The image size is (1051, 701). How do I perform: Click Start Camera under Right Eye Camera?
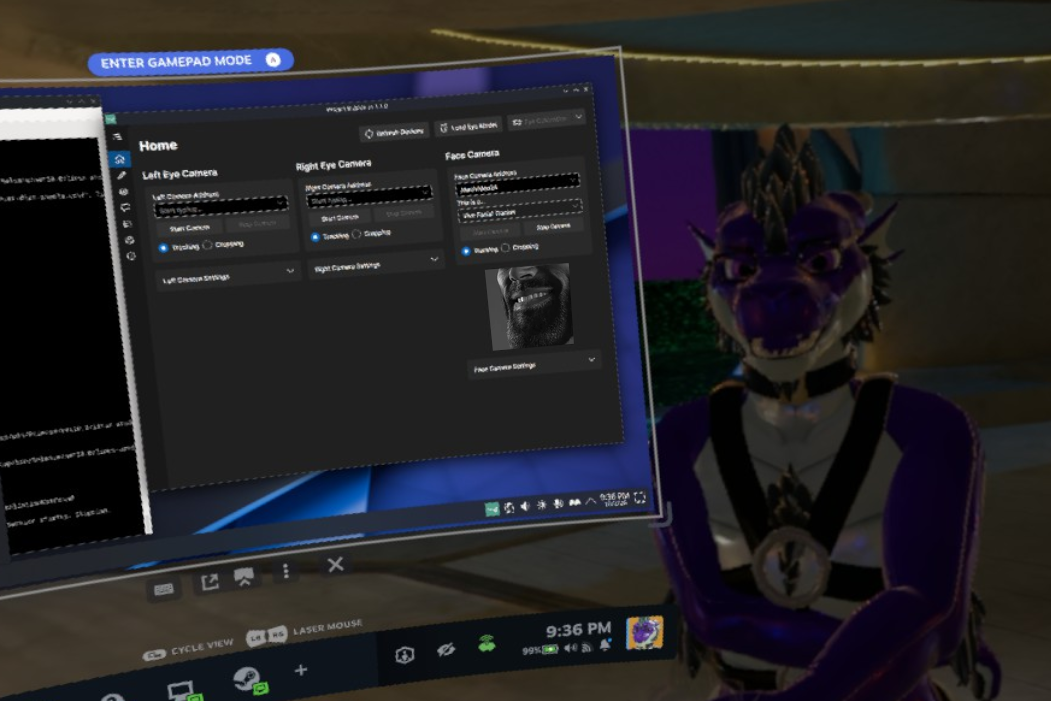pyautogui.click(x=340, y=218)
